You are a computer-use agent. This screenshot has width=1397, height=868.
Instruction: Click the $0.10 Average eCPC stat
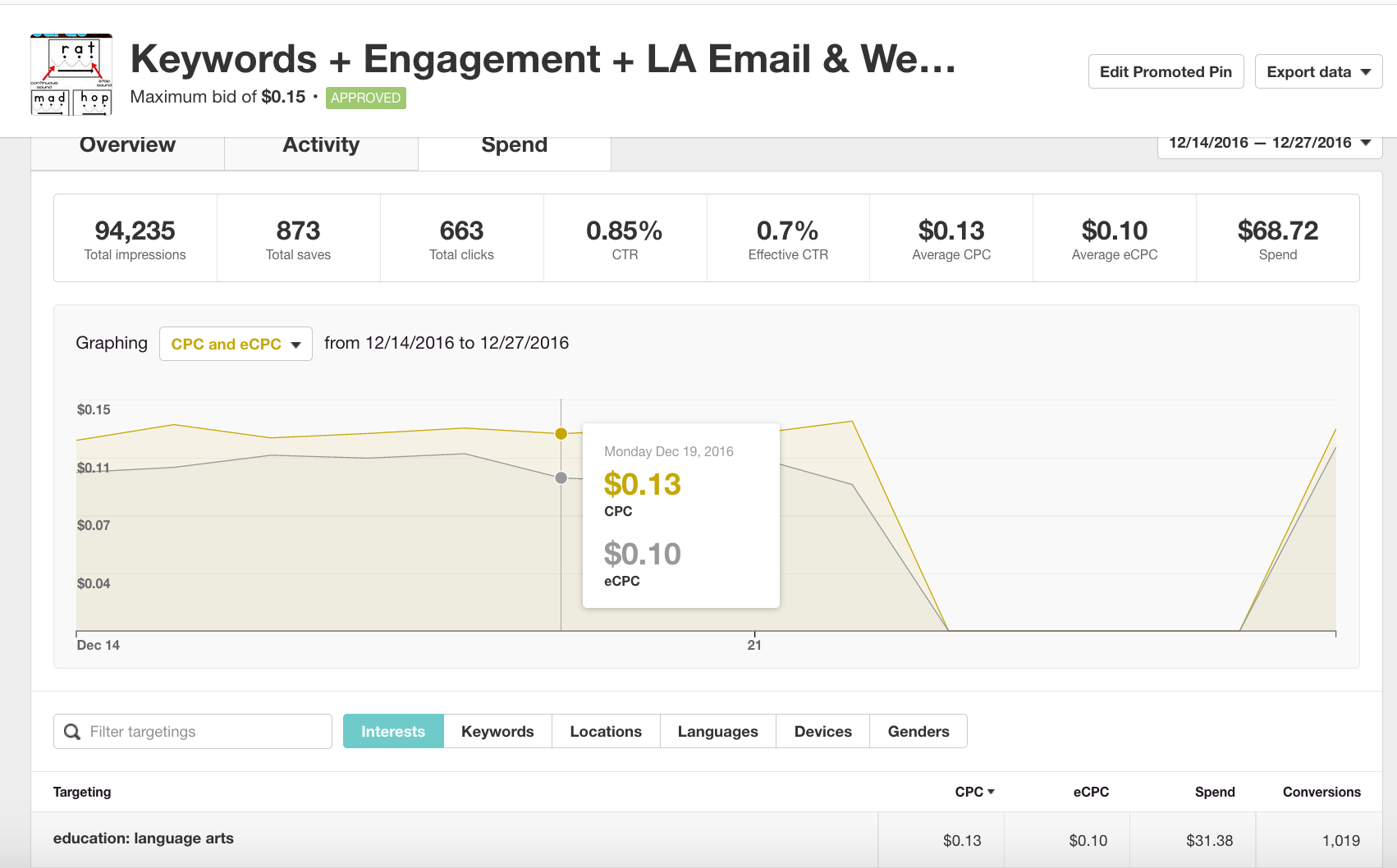(1115, 239)
